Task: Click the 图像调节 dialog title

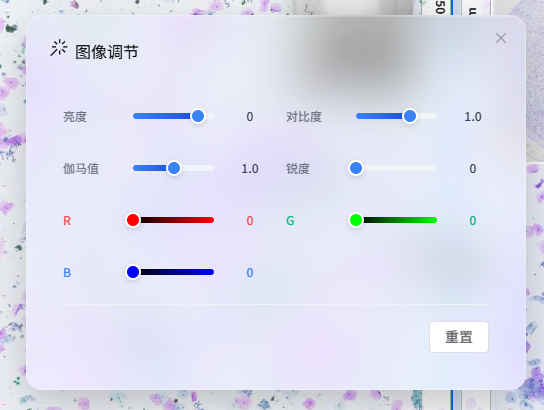Action: 107,52
